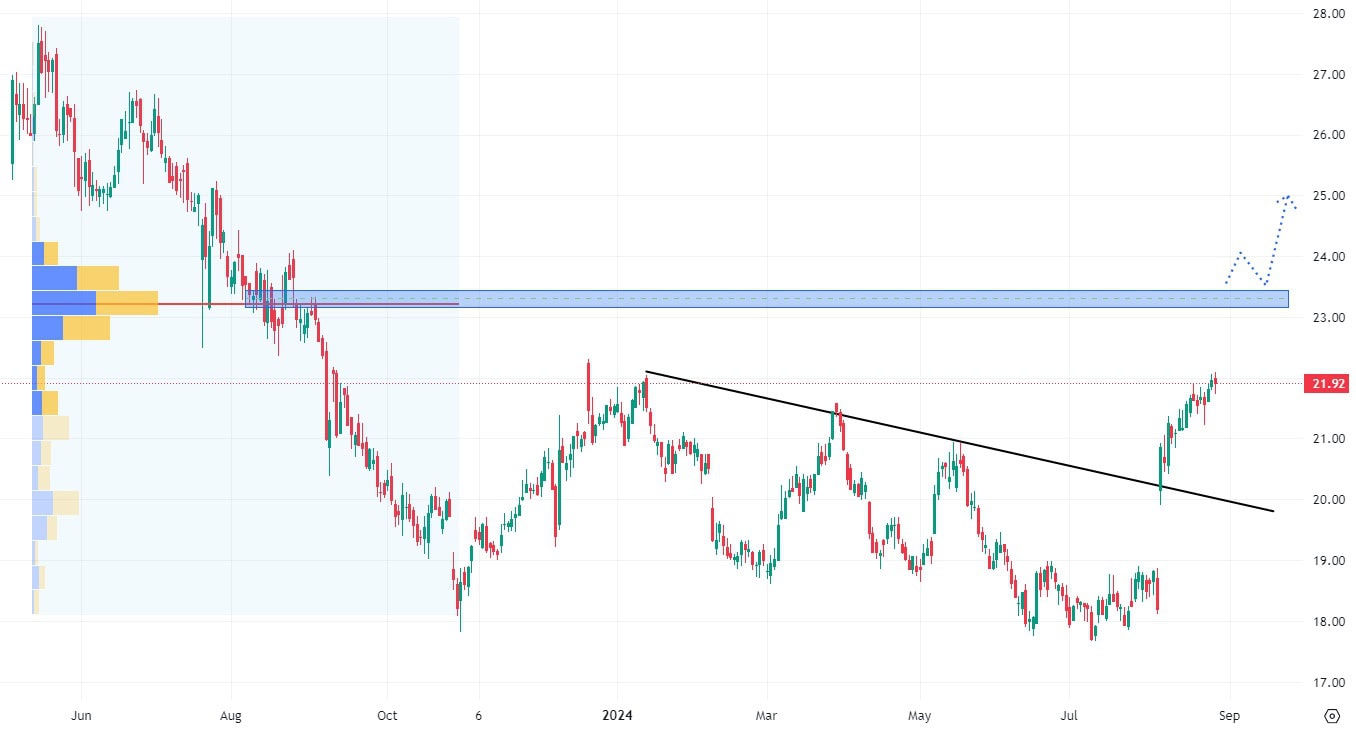Click the Aug label on time axis
1356x729 pixels.
(231, 716)
